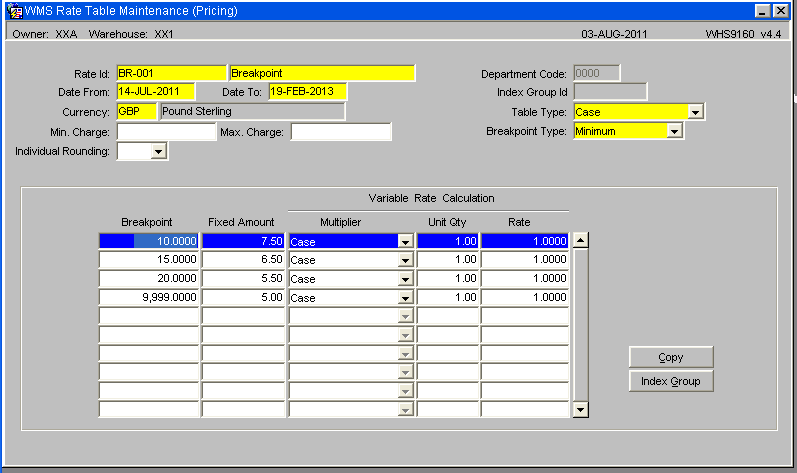Open Multiplier dropdown in the 9,999.0000 row
797x473 pixels.
pyautogui.click(x=405, y=297)
